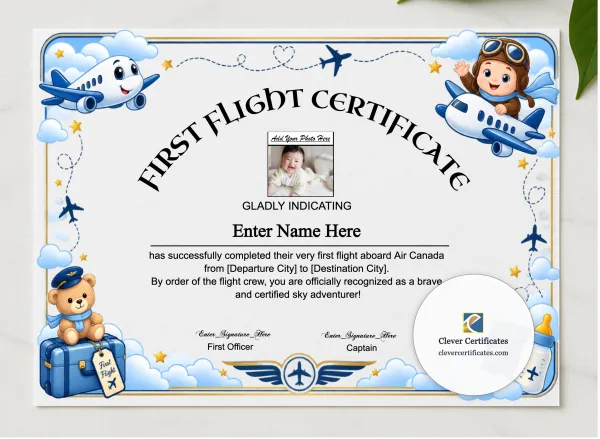Screen dimensions: 600x439
Task: Click the 'FIRST FLIGHT CERTIFICATE' arched title
Action: (304, 138)
